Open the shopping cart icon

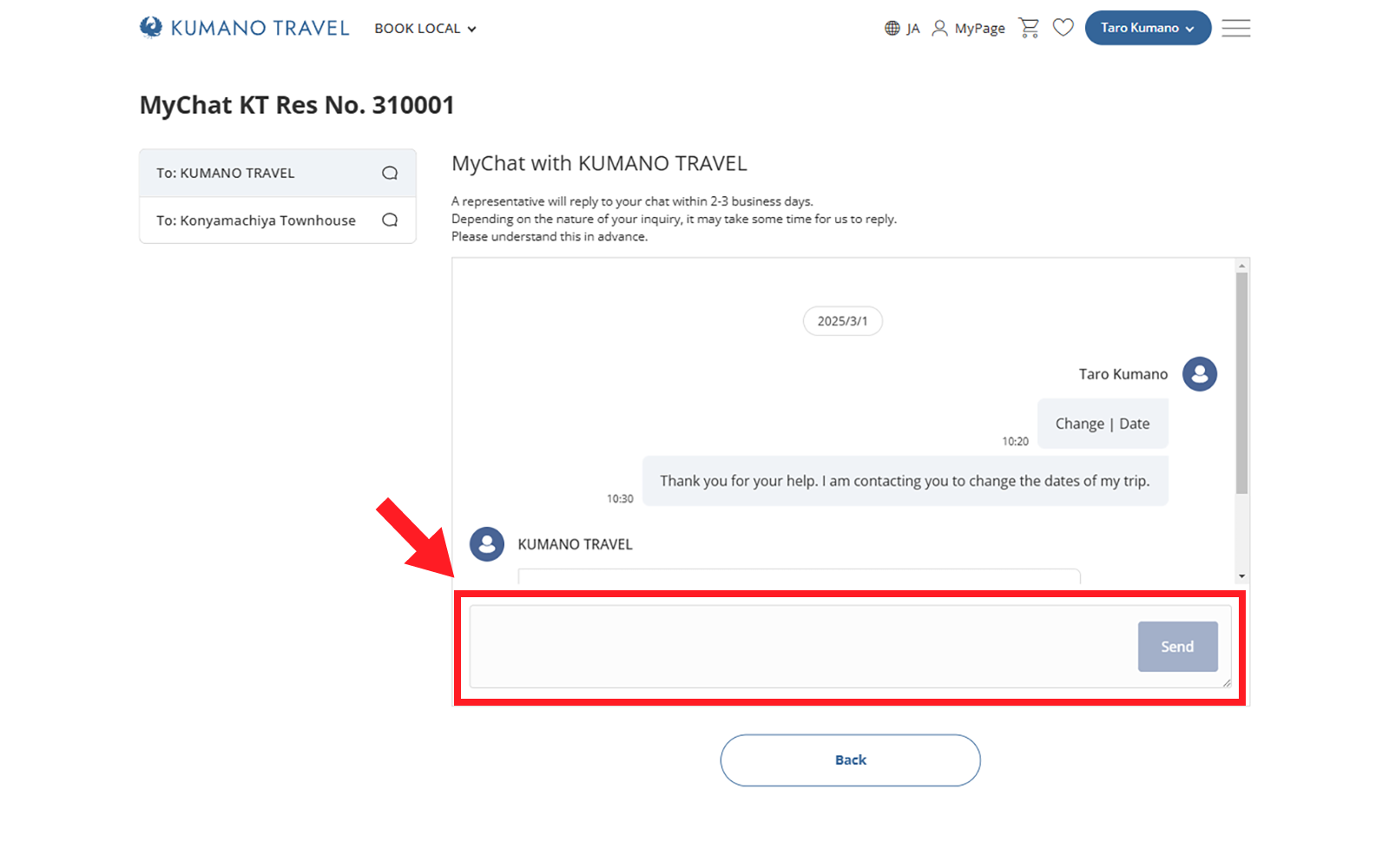(x=1029, y=28)
